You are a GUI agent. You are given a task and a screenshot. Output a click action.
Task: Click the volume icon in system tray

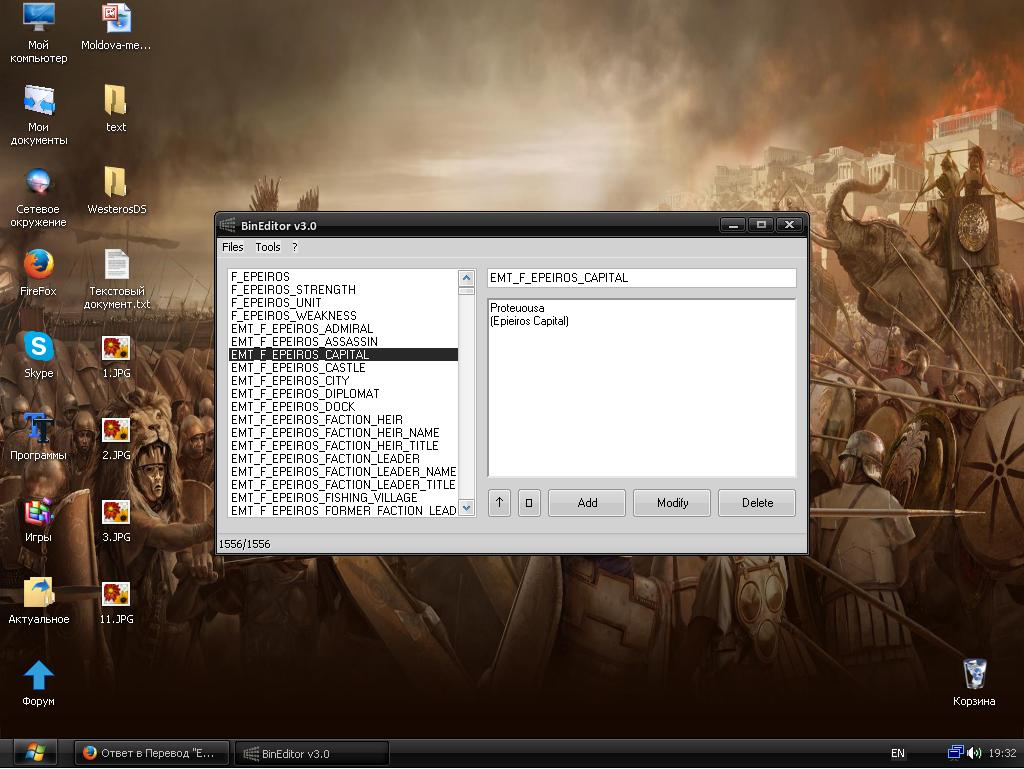[974, 753]
